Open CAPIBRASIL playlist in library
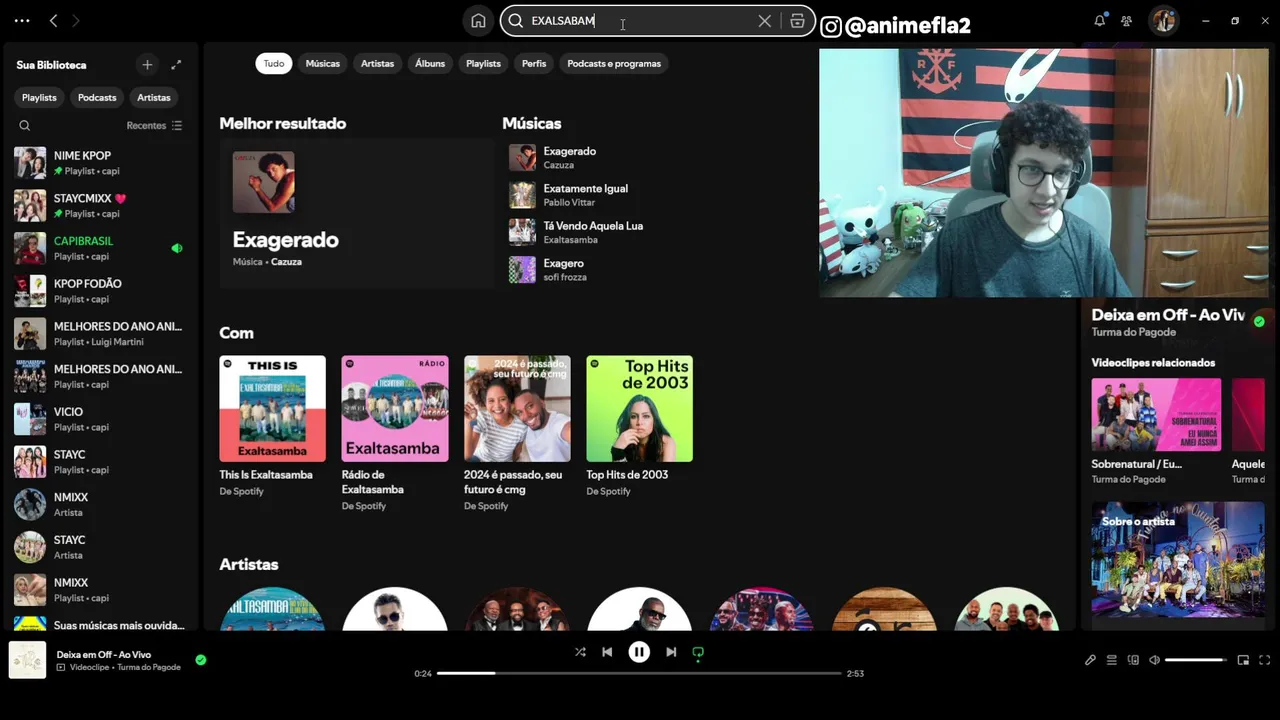Viewport: 1280px width, 720px height. click(100, 248)
